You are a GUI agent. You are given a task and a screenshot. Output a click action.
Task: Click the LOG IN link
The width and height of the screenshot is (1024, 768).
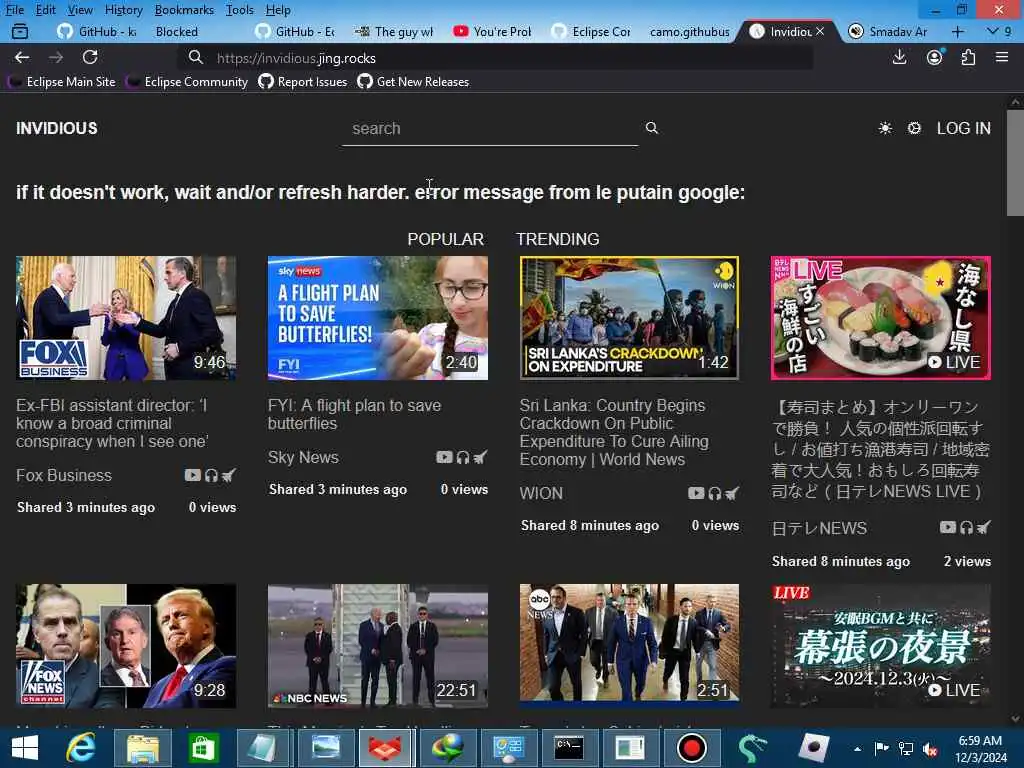(963, 128)
